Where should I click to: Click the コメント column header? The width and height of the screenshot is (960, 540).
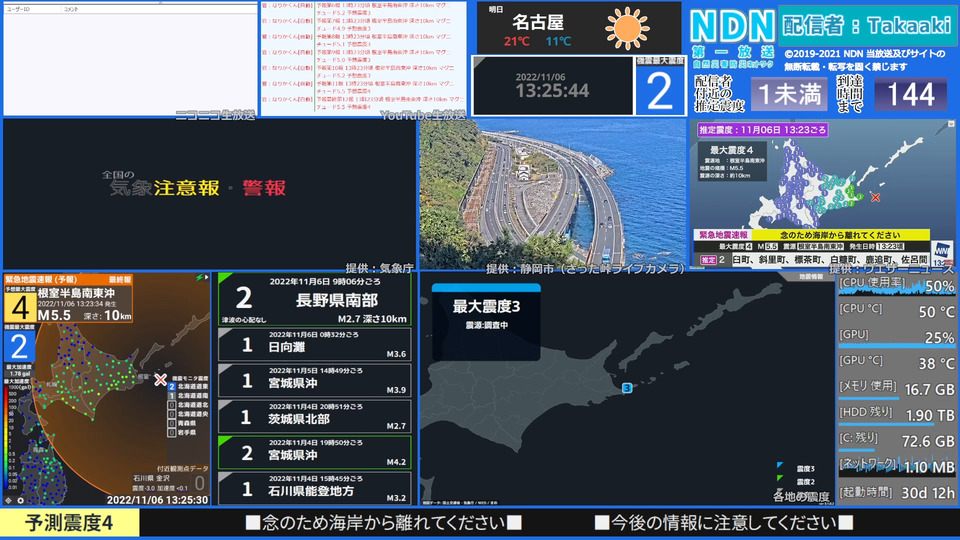[x=71, y=9]
